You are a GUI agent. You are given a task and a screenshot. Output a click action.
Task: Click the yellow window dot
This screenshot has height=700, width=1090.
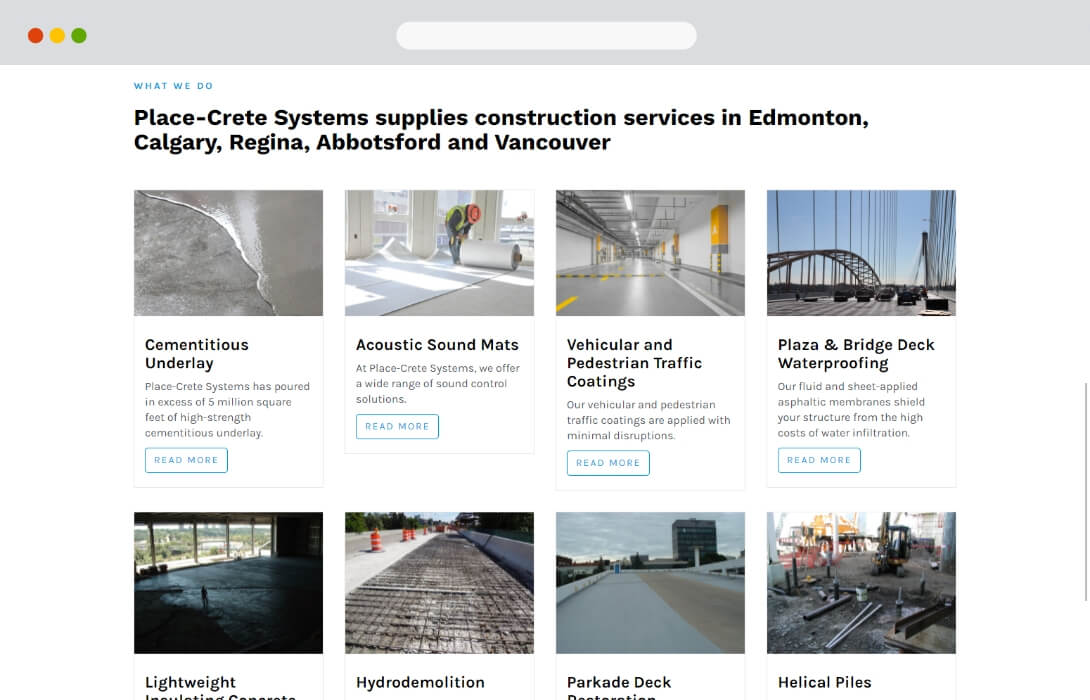57,35
